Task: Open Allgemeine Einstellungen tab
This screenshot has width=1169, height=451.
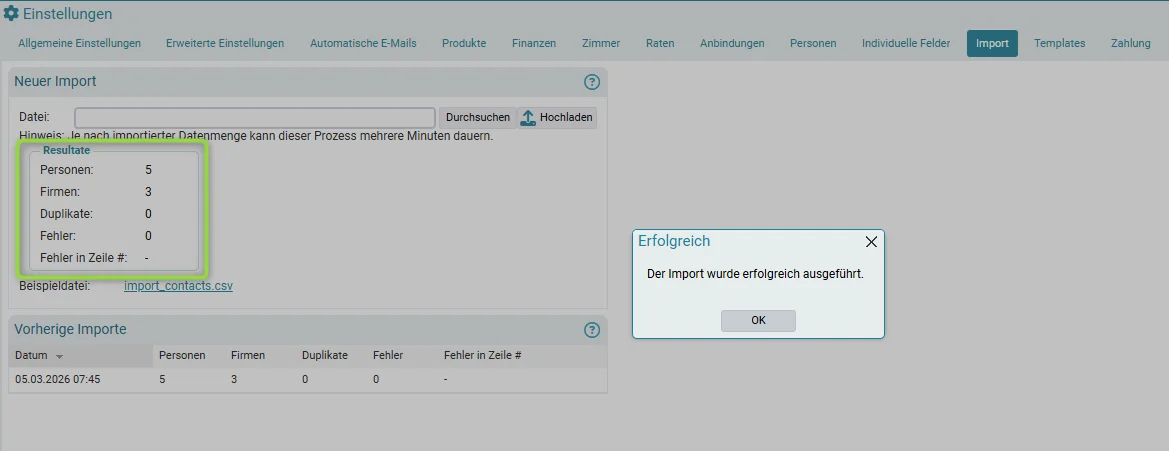Action: tap(80, 43)
